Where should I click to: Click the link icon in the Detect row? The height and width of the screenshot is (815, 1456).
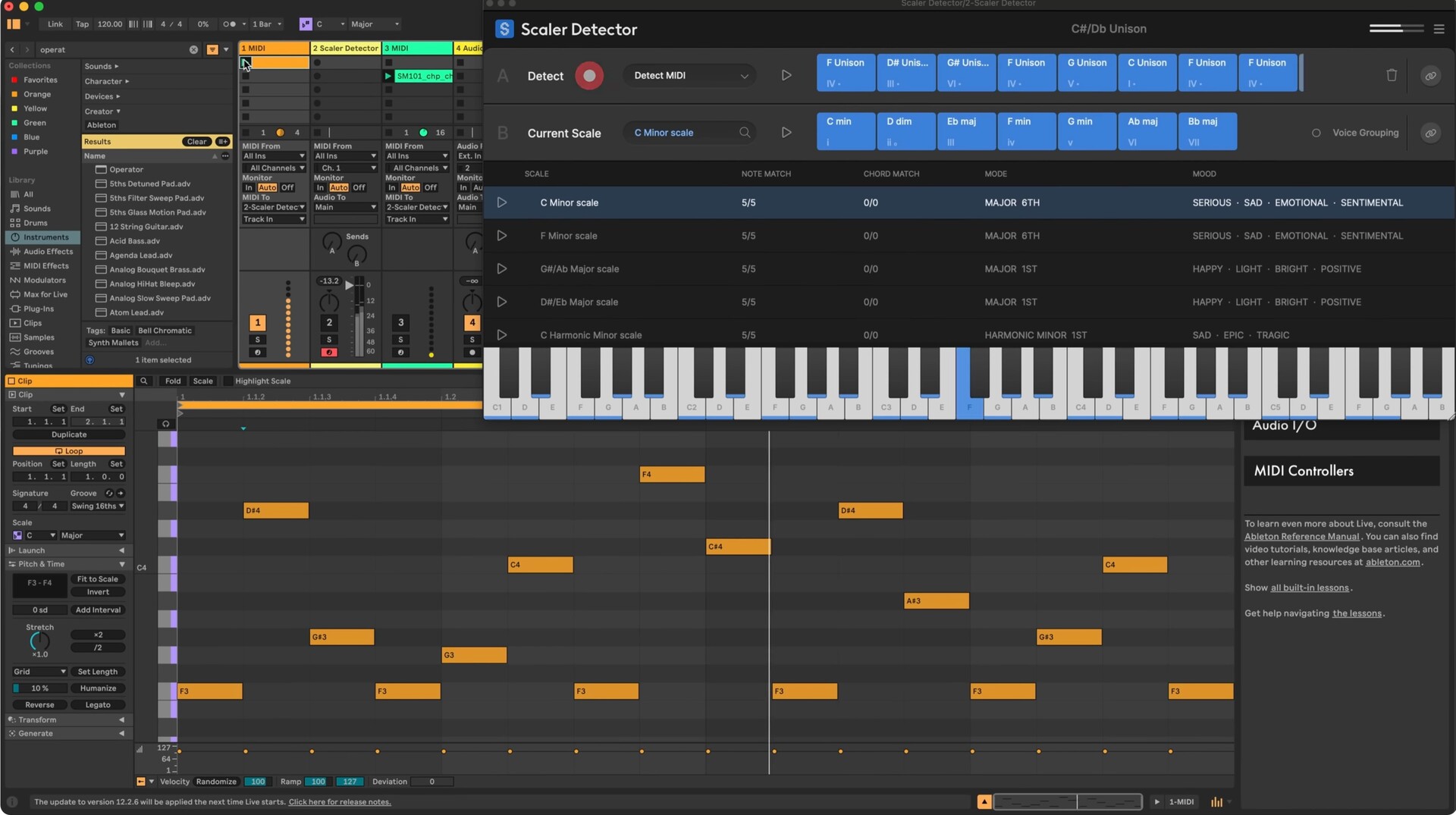coord(1430,76)
